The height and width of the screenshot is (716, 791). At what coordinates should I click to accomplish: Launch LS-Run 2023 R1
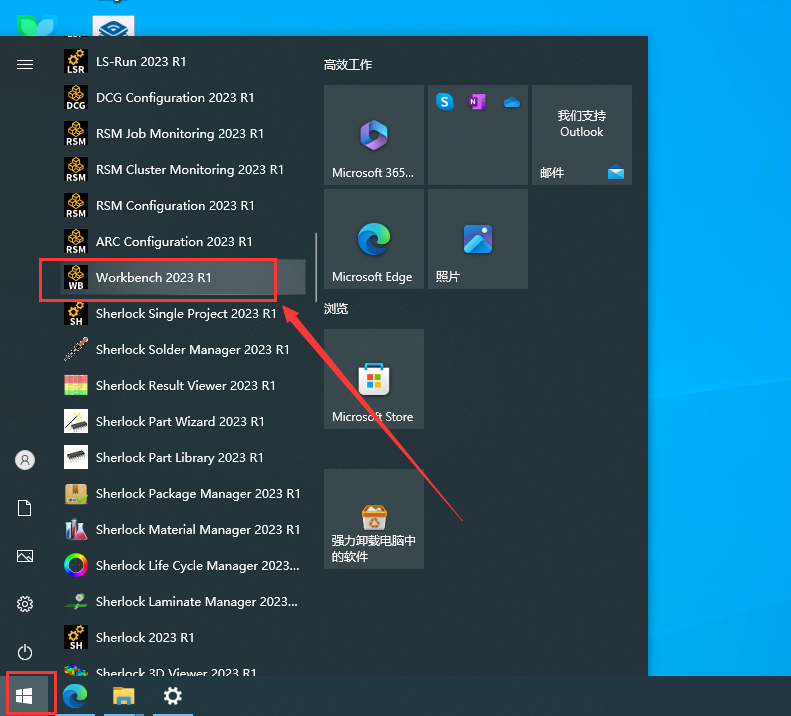(140, 62)
